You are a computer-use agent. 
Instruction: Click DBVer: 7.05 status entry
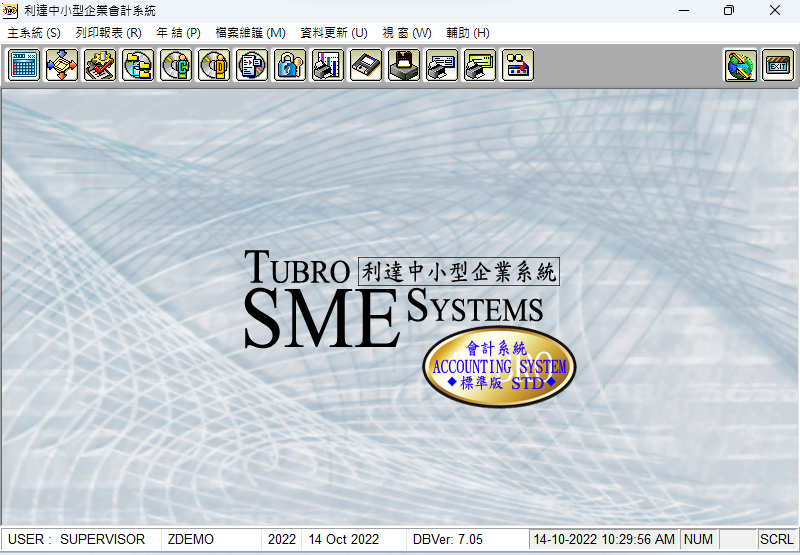tap(467, 539)
